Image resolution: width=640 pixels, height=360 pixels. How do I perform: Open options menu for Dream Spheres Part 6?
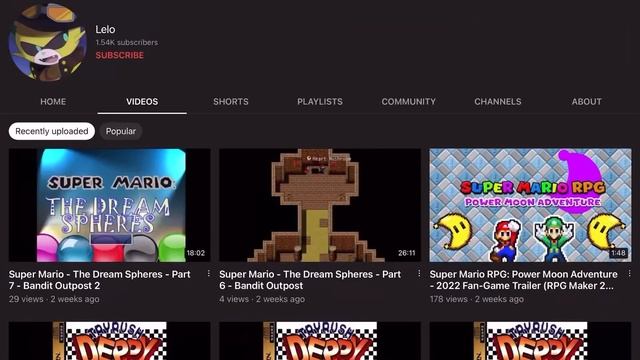coord(419,273)
